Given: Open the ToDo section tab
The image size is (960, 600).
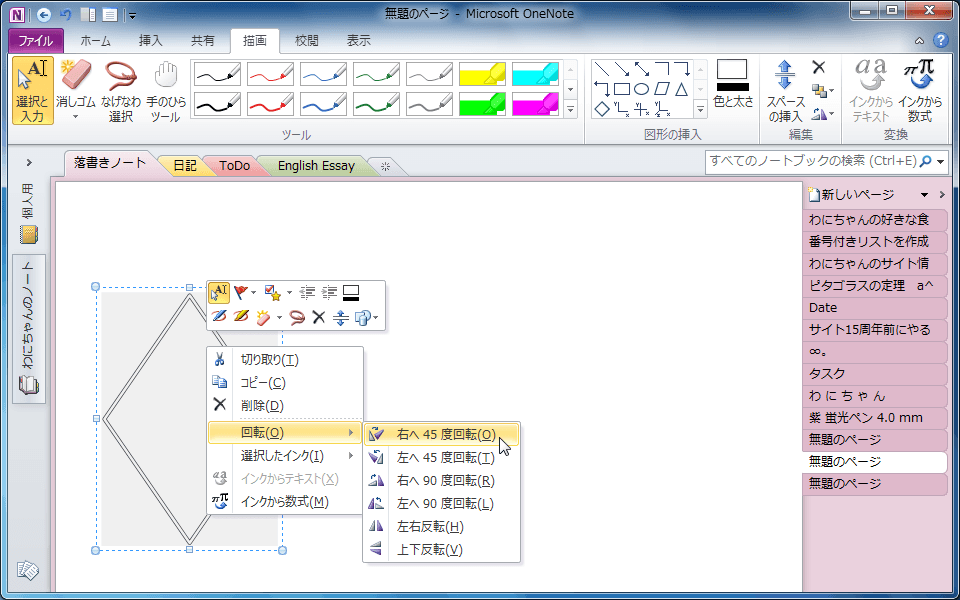Looking at the screenshot, I should [x=234, y=165].
